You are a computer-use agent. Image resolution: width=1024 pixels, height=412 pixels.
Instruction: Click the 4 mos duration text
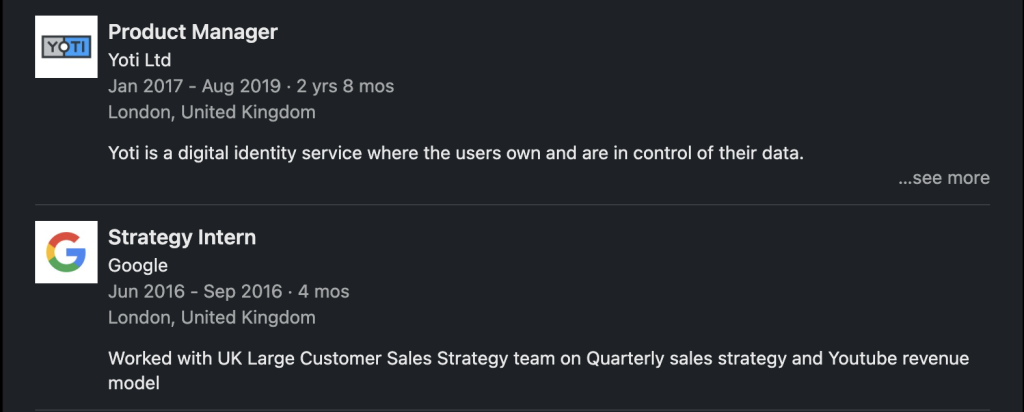324,291
